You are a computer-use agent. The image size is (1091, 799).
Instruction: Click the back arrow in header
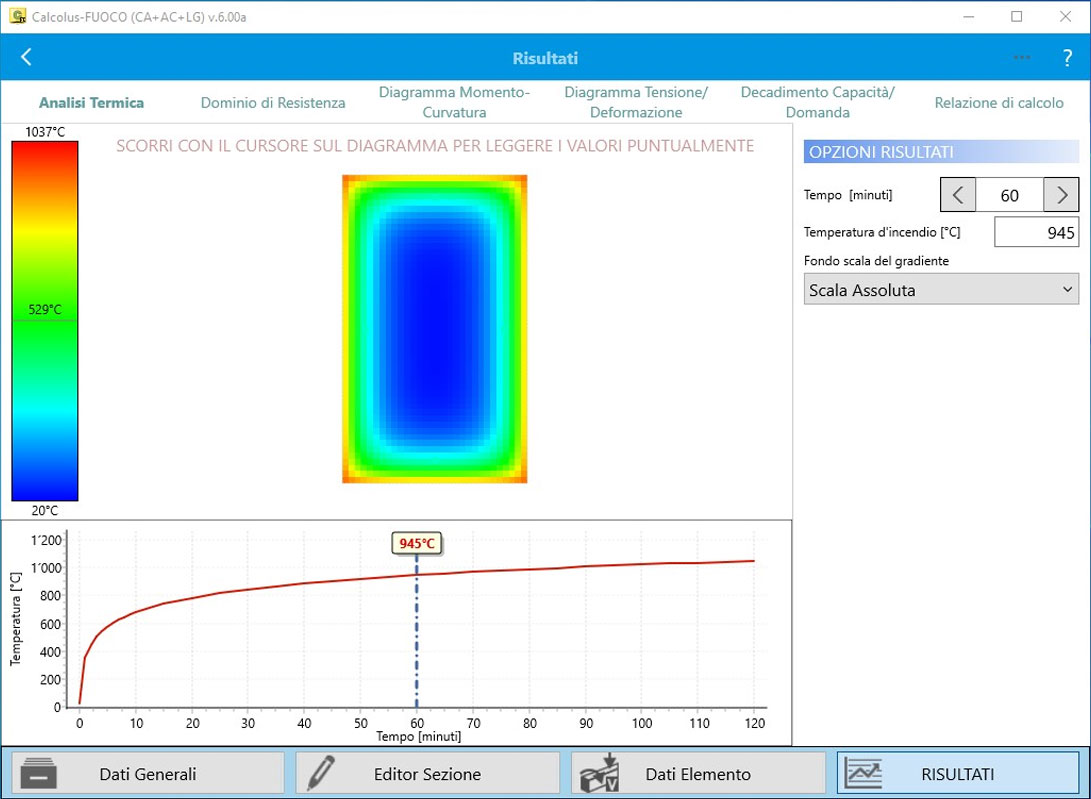[26, 57]
